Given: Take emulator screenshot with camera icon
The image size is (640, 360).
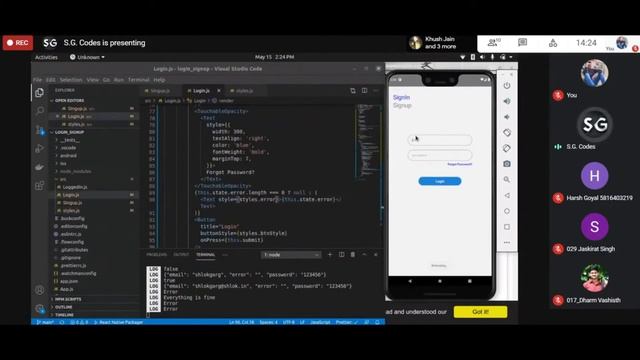Looking at the screenshot, I should point(507,164).
